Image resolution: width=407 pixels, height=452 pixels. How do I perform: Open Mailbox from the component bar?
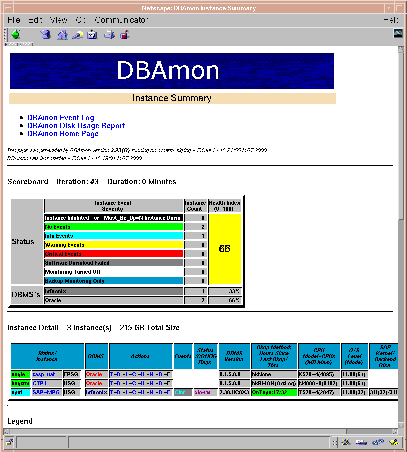pos(362,442)
